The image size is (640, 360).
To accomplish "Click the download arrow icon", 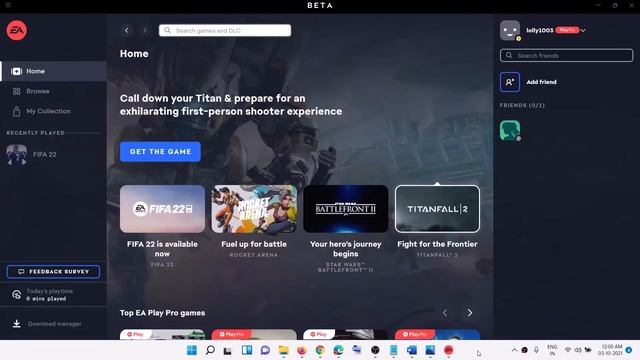I will [16, 324].
